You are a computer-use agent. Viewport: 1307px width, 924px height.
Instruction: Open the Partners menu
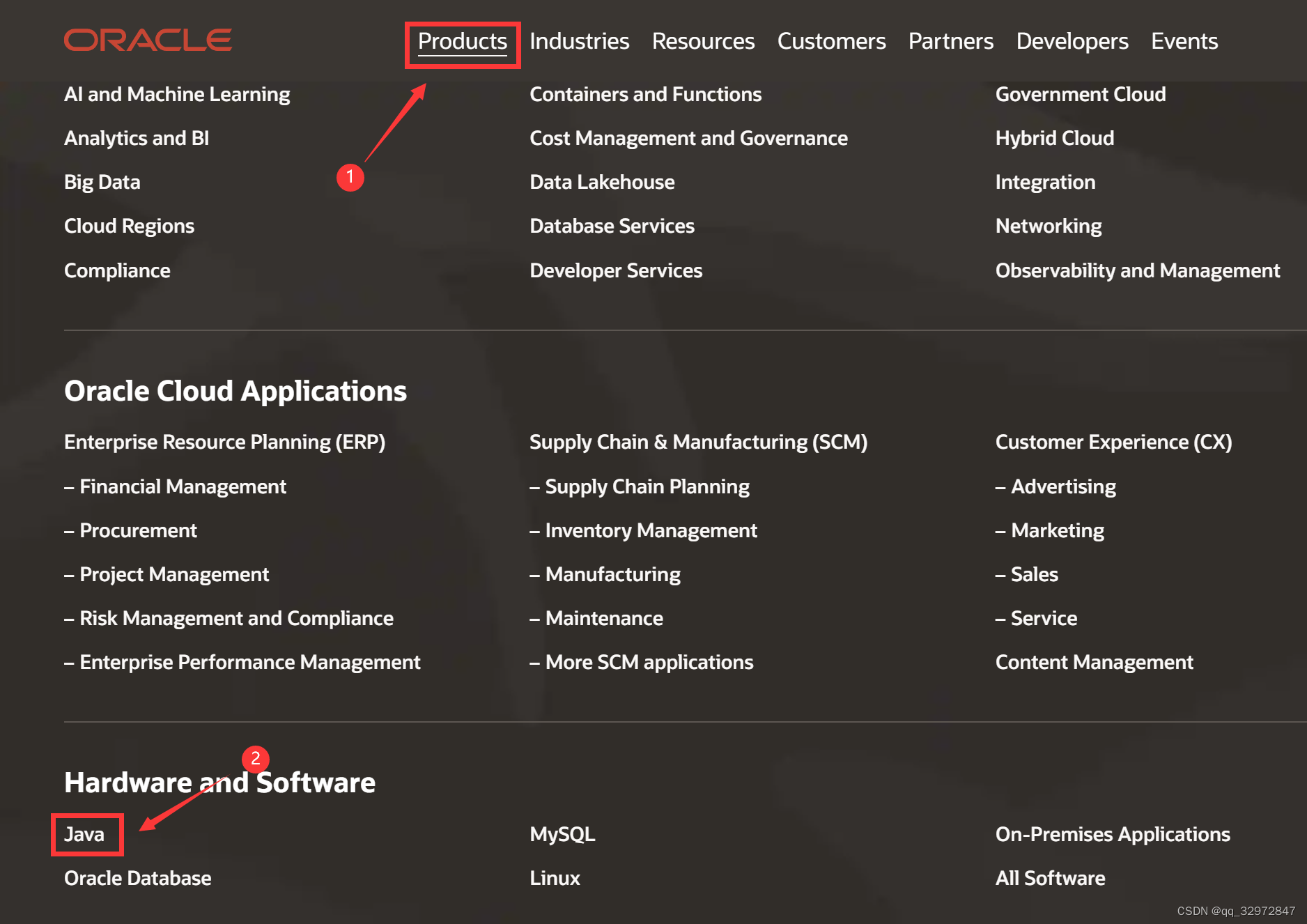click(950, 41)
